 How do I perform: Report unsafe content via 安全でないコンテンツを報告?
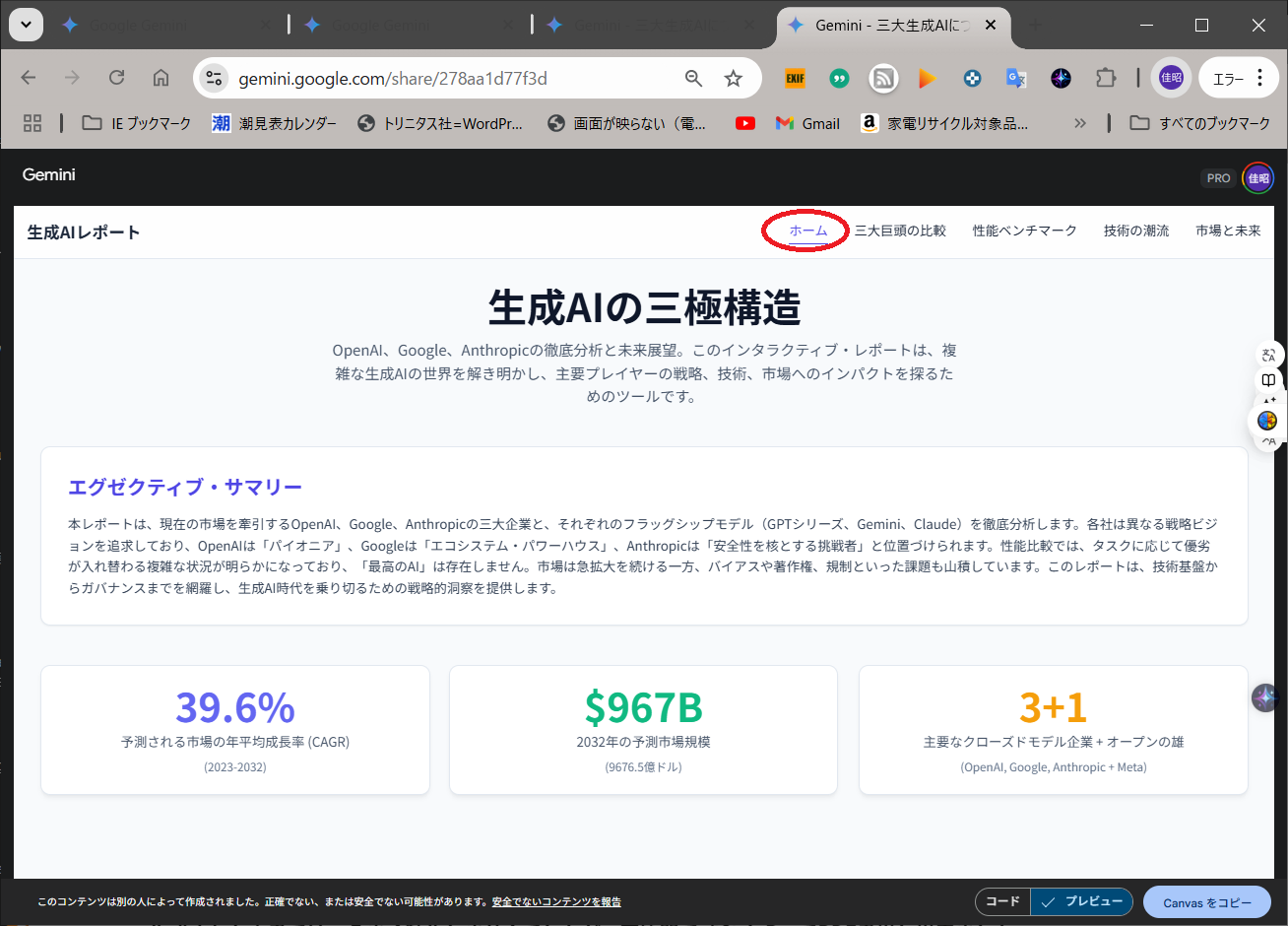pyautogui.click(x=556, y=901)
